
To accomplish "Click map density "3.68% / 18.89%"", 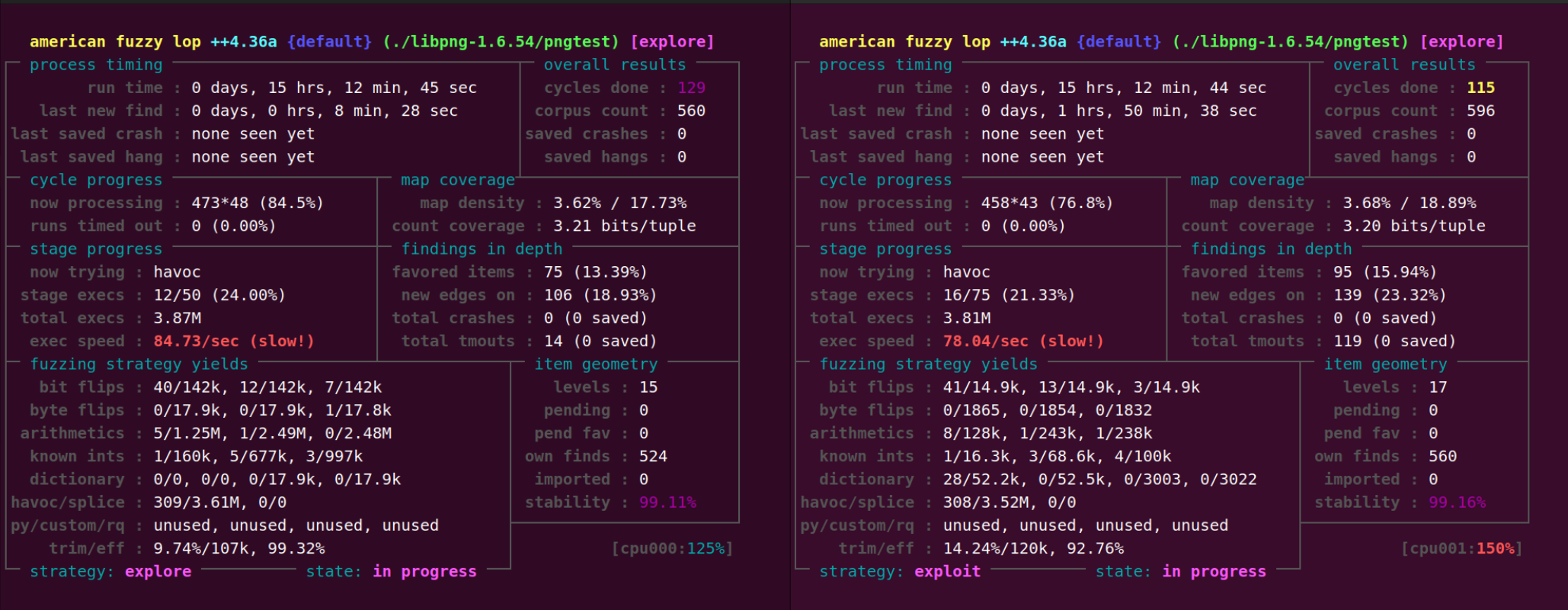I will click(1410, 203).
